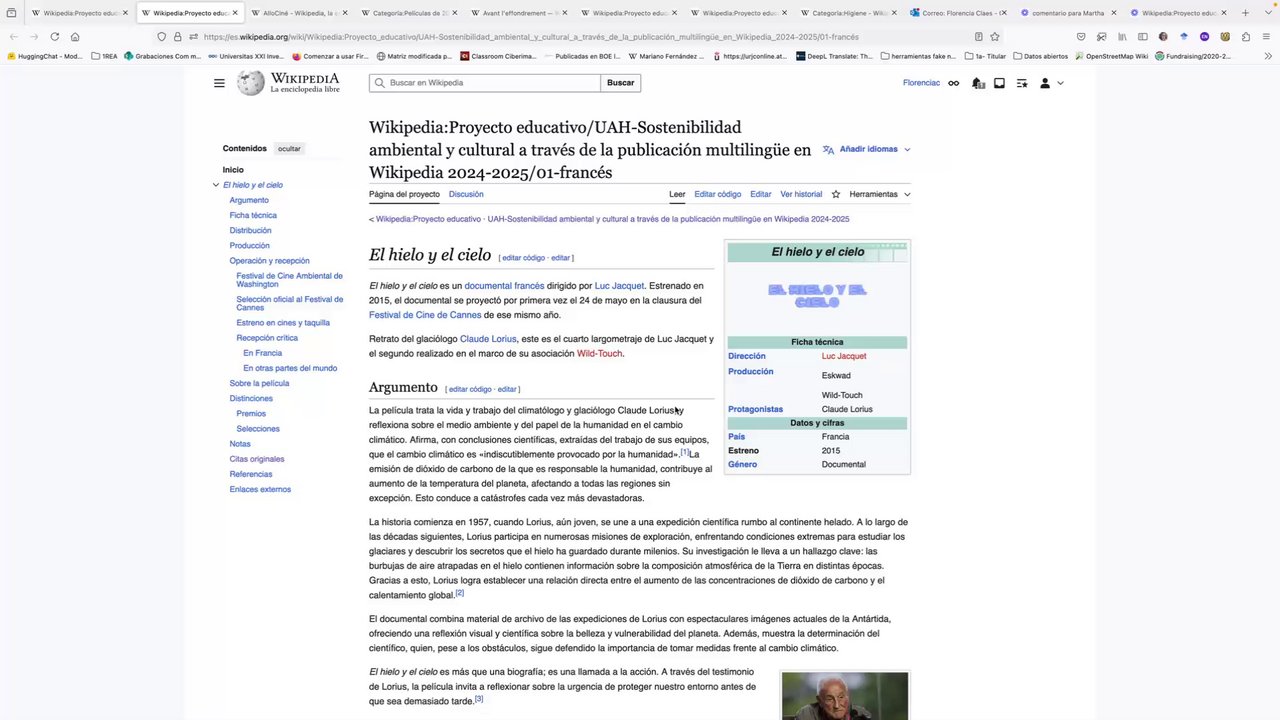Open the DeepL Translate bookmark
The width and height of the screenshot is (1280, 720).
(834, 56)
